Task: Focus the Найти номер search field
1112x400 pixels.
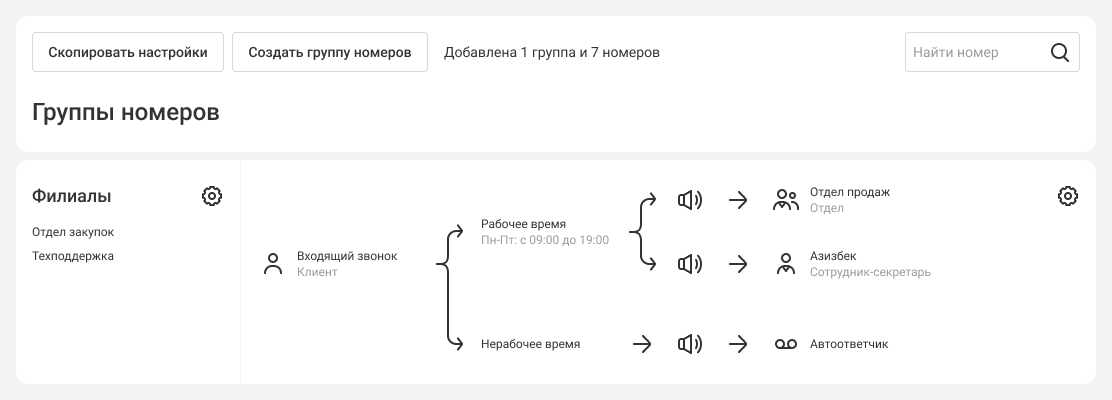Action: (x=975, y=53)
